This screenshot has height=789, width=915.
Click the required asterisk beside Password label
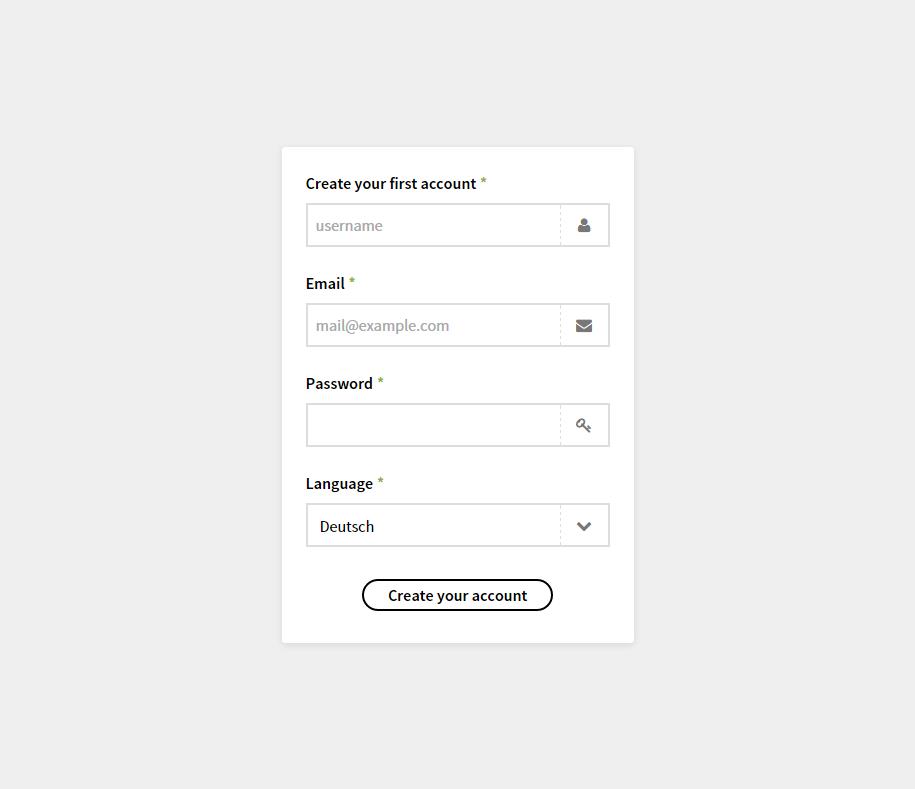coord(380,383)
